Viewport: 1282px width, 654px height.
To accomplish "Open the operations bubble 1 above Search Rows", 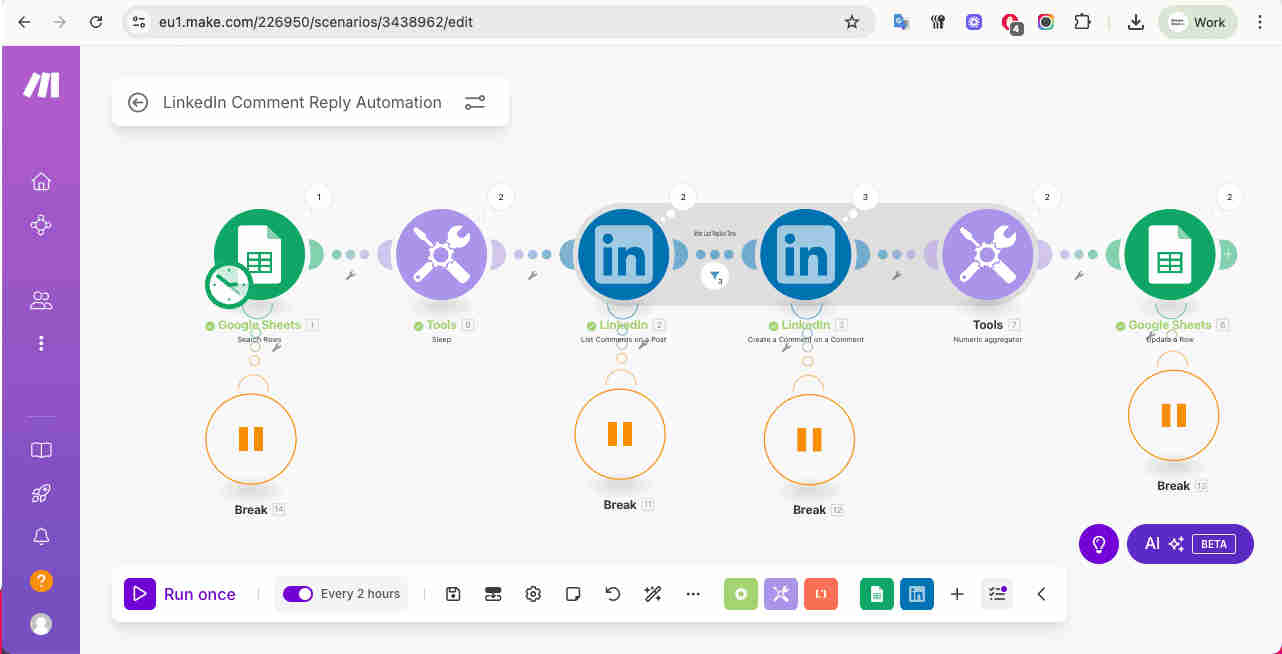I will click(319, 197).
